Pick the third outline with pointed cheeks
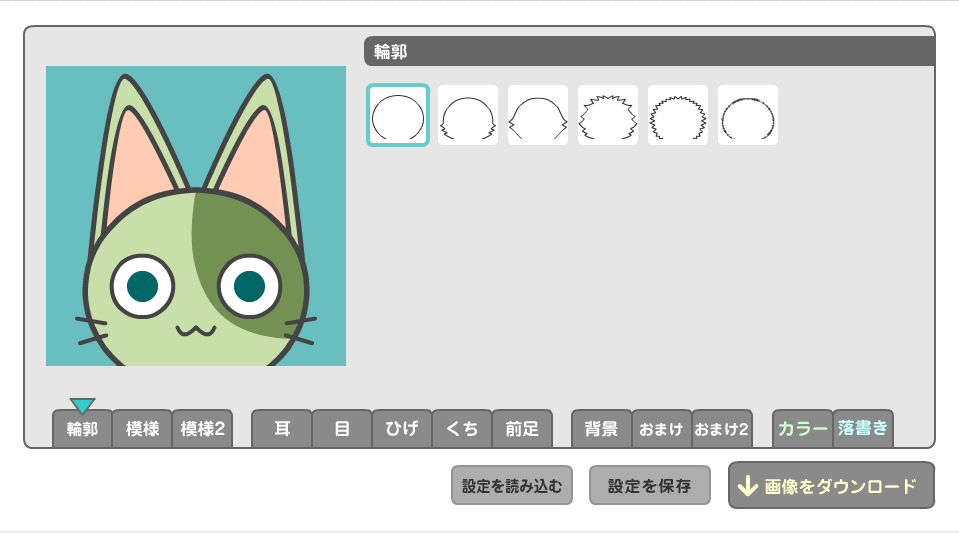Screen dimensions: 959x533 coord(538,115)
